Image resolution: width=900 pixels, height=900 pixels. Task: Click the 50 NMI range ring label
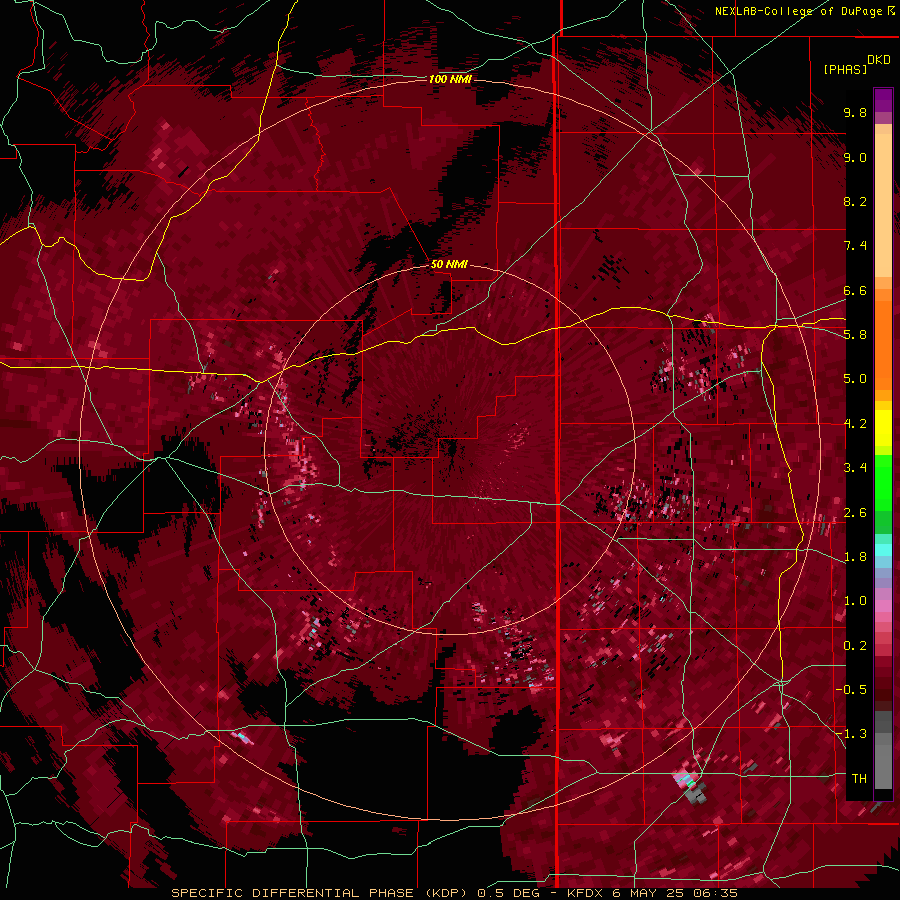coord(449,265)
